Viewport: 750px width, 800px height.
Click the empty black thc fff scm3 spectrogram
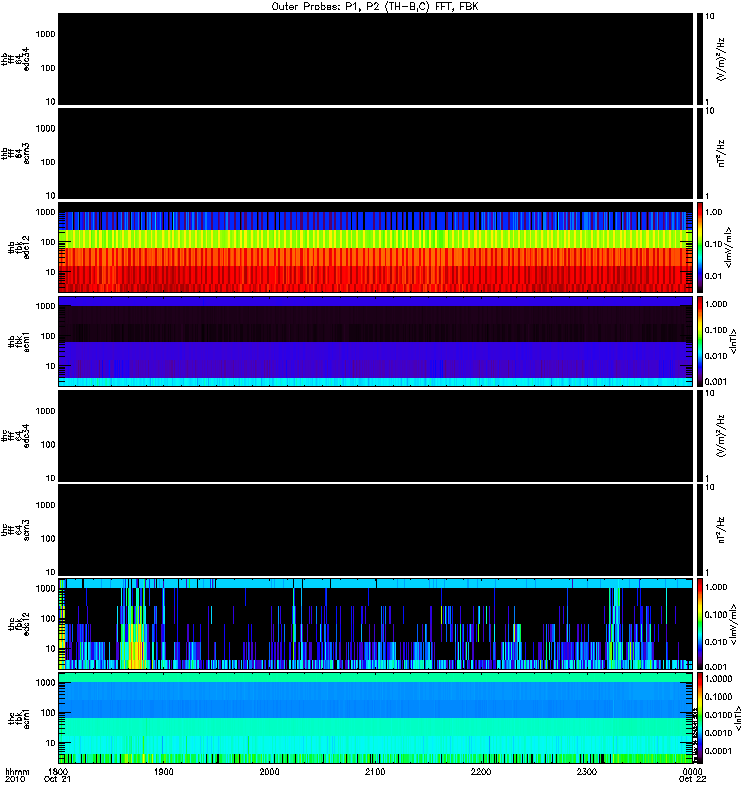click(376, 530)
